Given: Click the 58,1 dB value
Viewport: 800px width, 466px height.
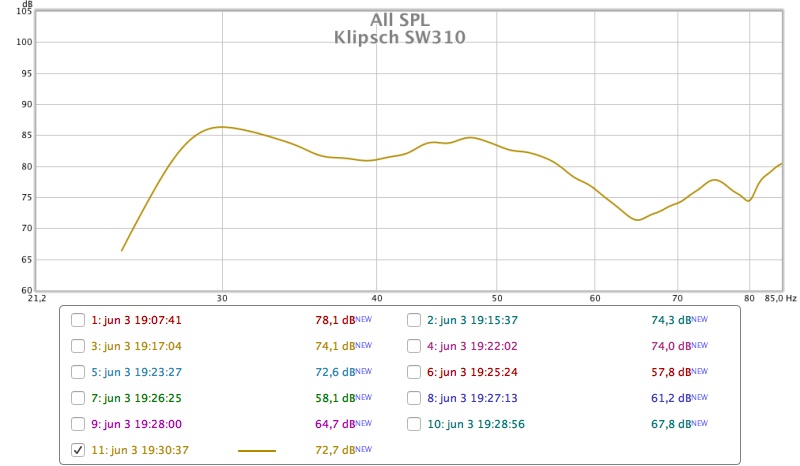Looking at the screenshot, I should pyautogui.click(x=335, y=398).
